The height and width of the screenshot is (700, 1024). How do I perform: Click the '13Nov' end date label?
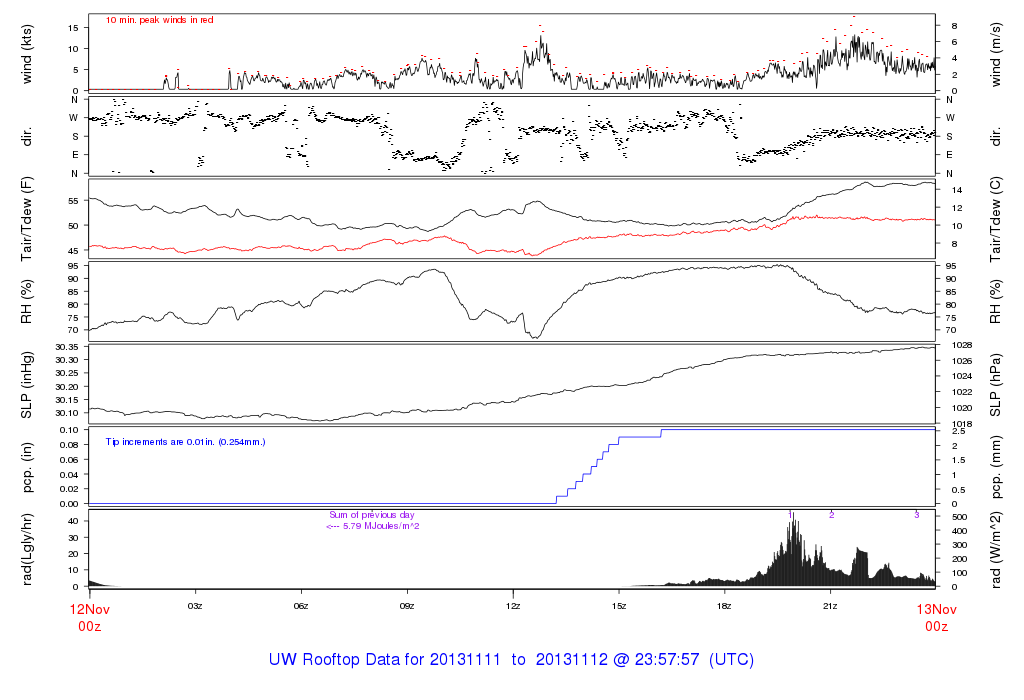click(936, 609)
